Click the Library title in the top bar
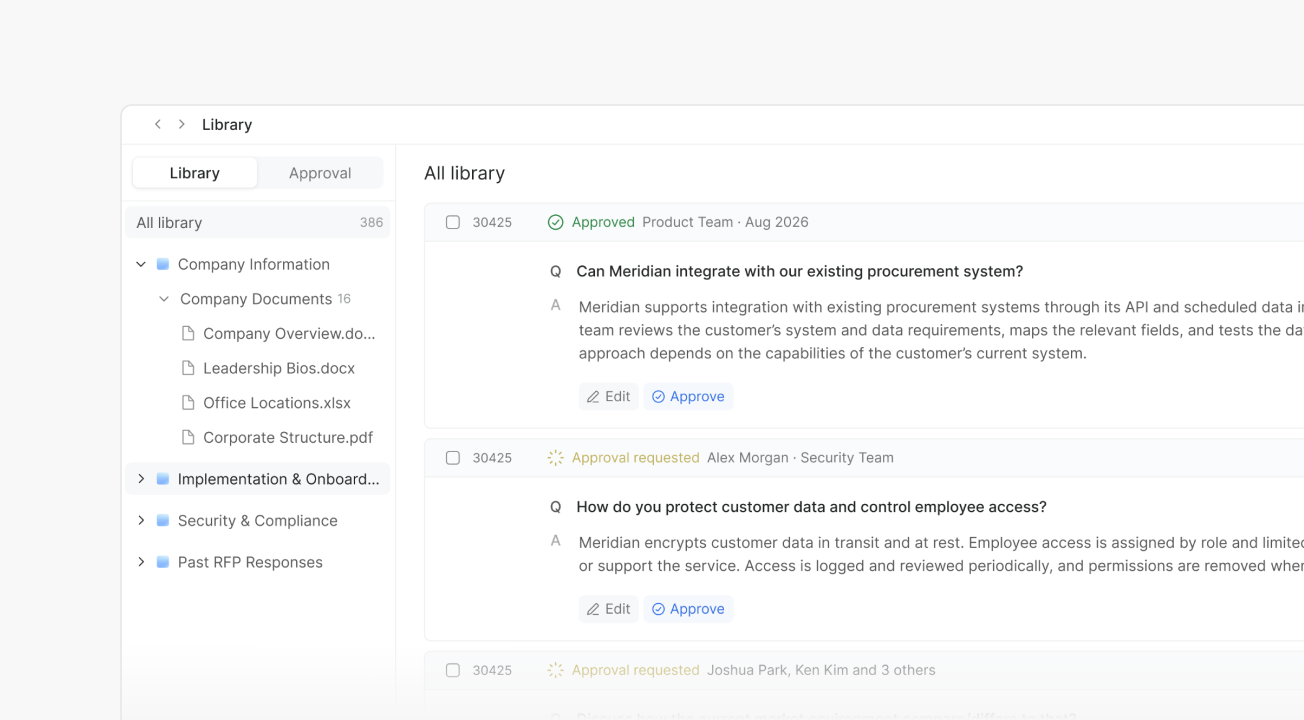Image resolution: width=1304 pixels, height=720 pixels. pos(227,124)
